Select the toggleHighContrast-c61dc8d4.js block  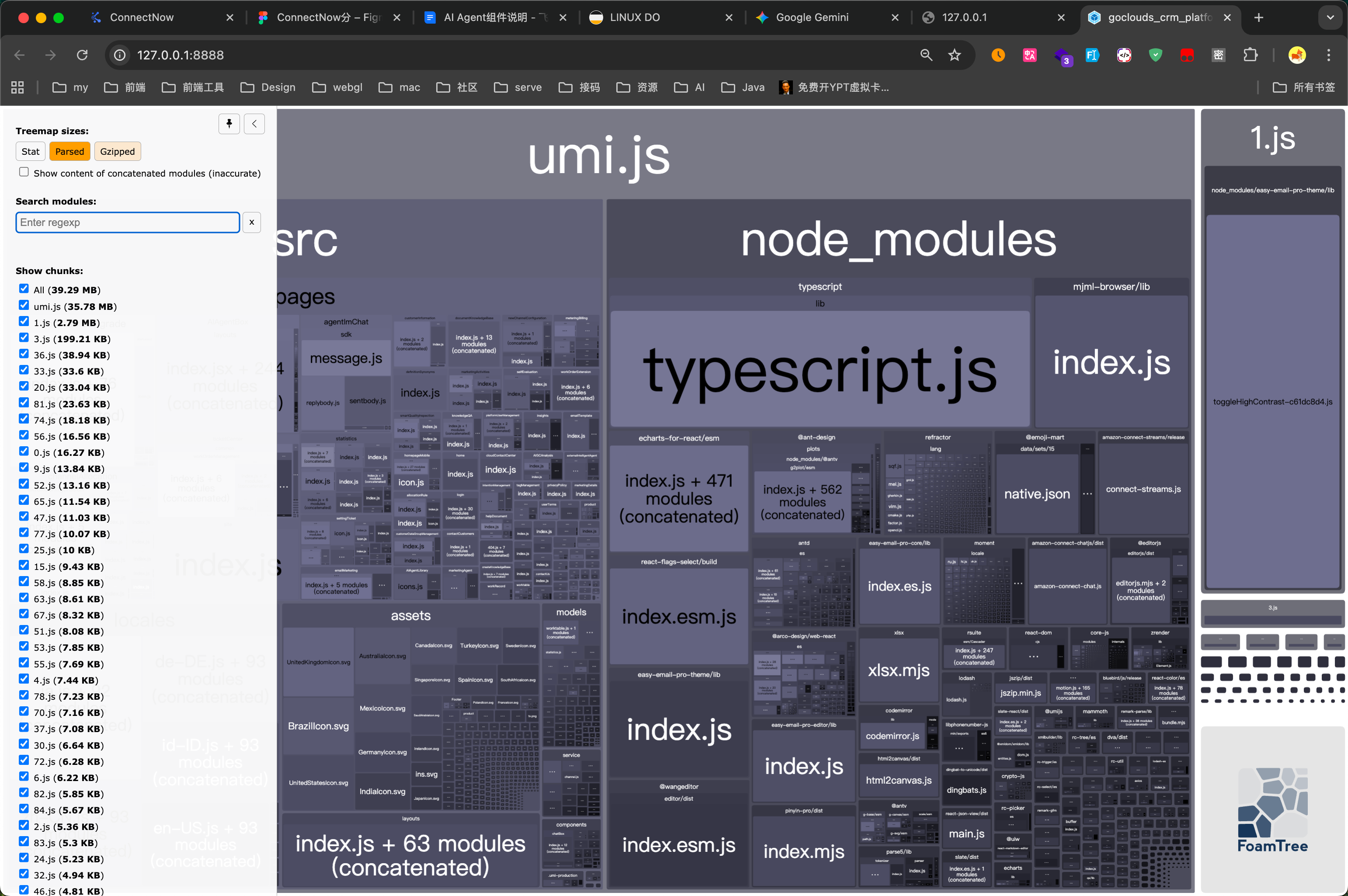tap(1272, 402)
